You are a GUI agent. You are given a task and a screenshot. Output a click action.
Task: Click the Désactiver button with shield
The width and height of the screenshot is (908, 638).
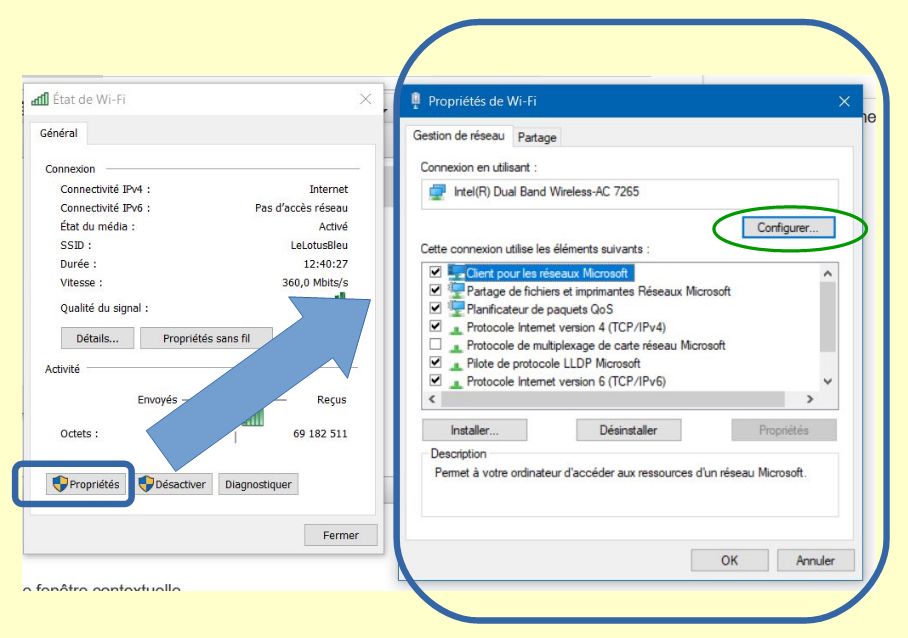click(173, 485)
